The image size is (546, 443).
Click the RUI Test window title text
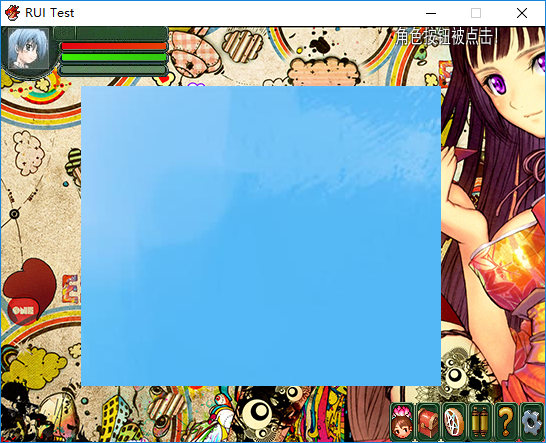click(49, 13)
